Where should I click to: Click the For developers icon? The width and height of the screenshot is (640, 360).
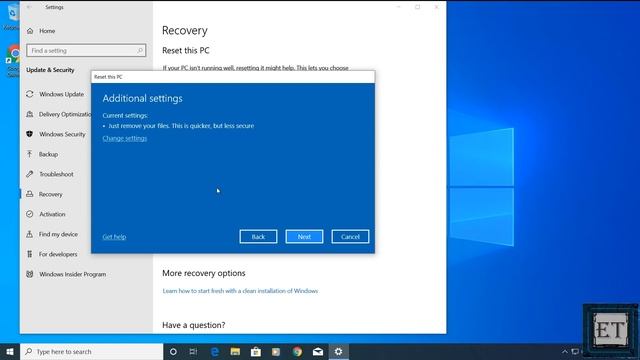[30, 254]
